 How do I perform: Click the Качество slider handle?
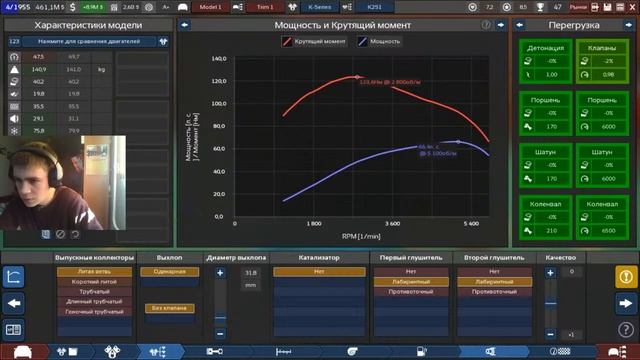(550, 303)
